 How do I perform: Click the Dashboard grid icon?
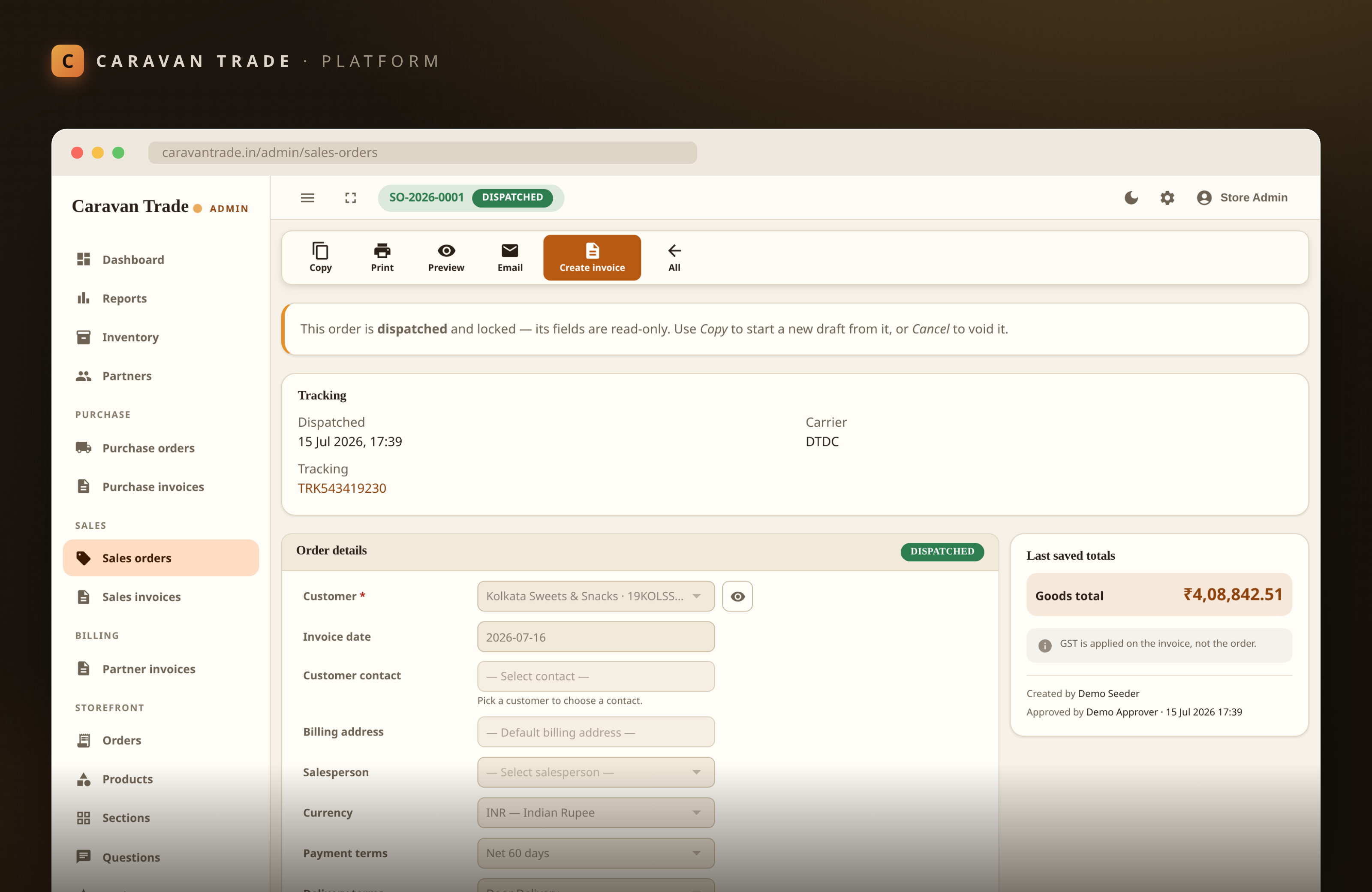[x=84, y=259]
